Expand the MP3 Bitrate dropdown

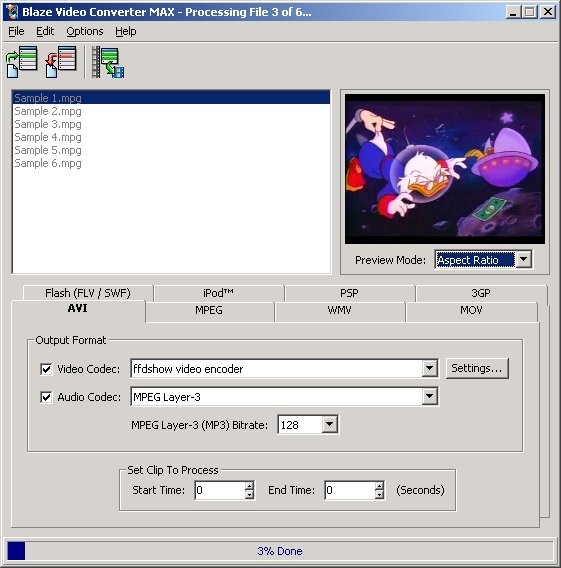pyautogui.click(x=330, y=424)
